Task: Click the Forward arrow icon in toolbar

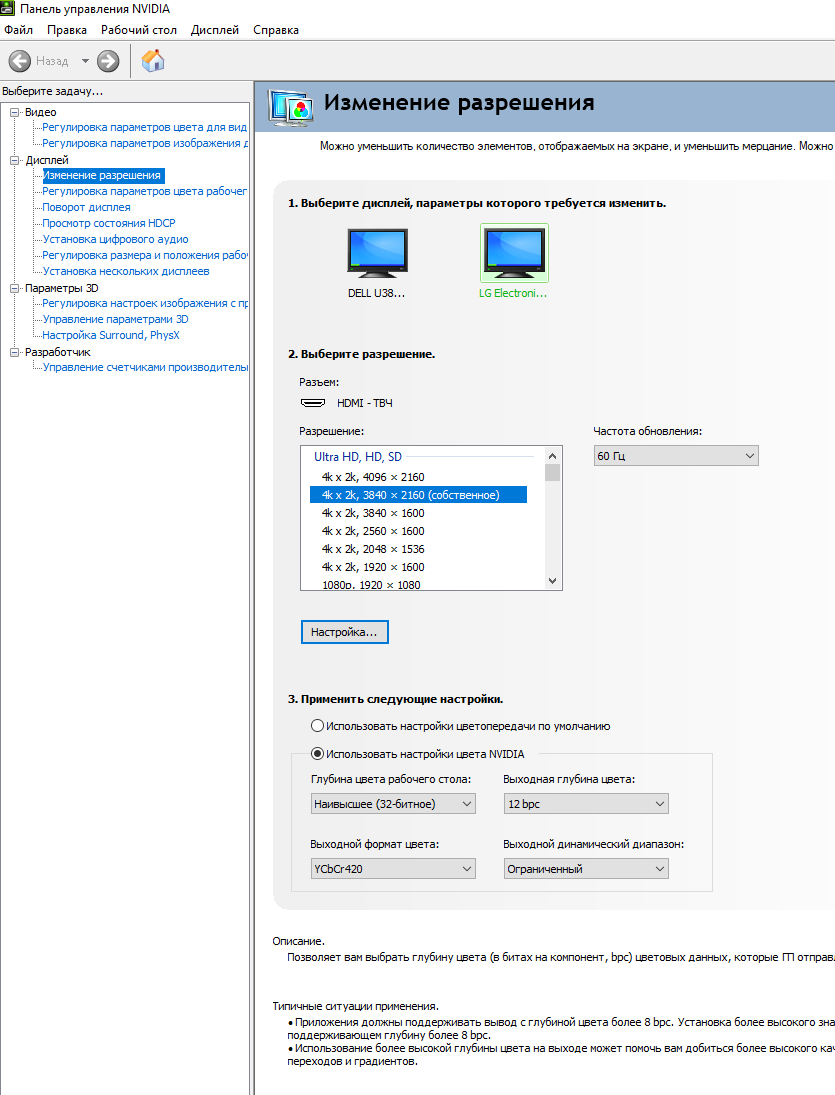Action: point(108,61)
